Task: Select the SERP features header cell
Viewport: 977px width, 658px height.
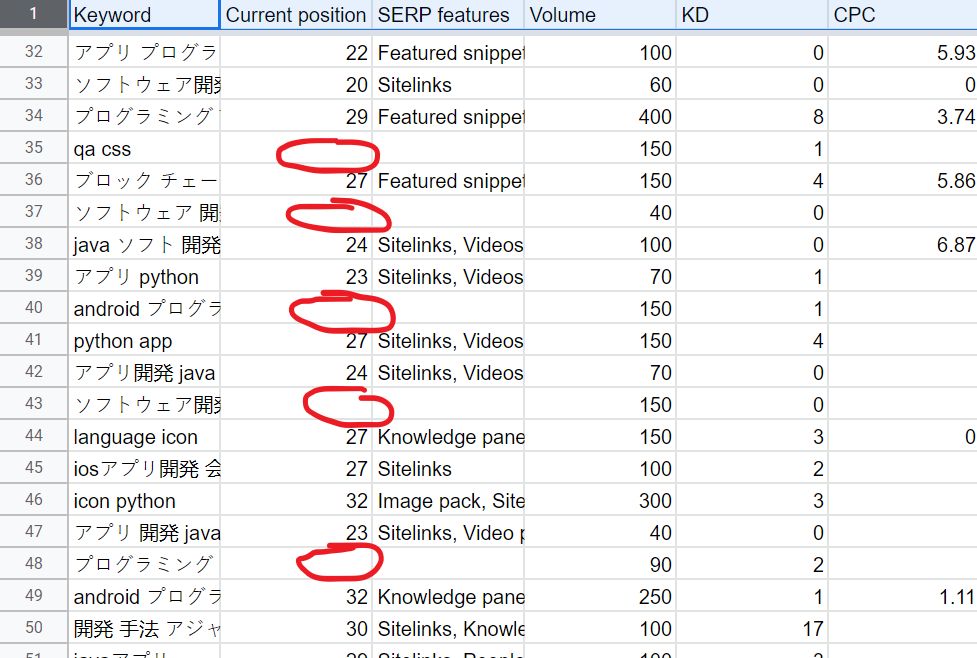Action: [x=448, y=15]
